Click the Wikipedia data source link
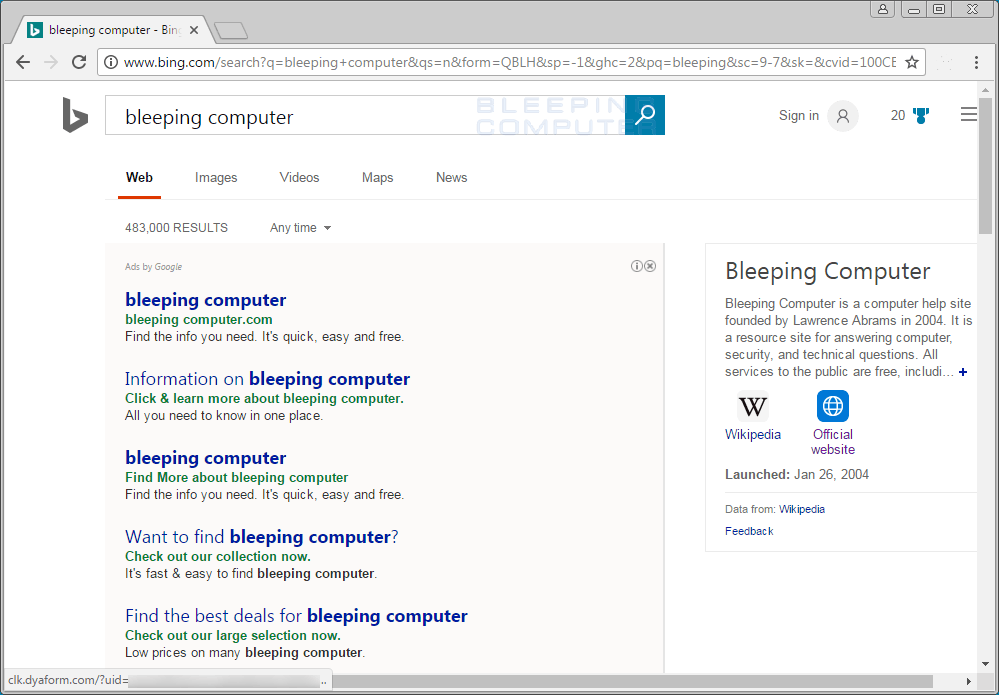 (x=801, y=509)
